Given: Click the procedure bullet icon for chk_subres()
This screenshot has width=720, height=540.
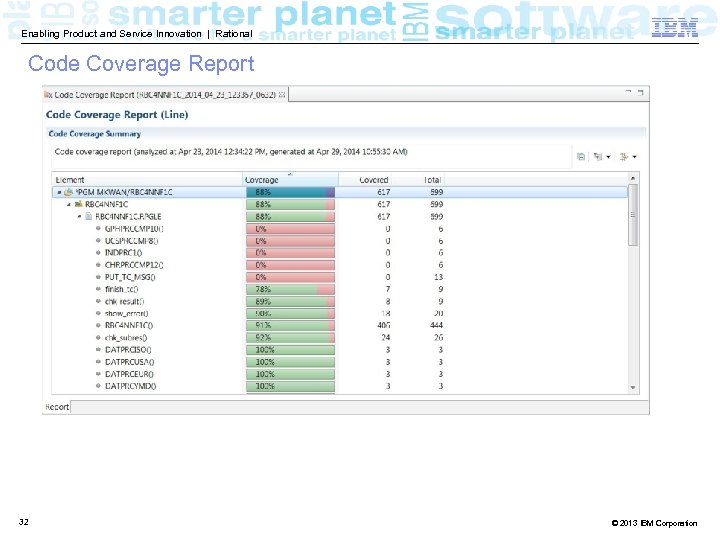Looking at the screenshot, I should [98, 338].
